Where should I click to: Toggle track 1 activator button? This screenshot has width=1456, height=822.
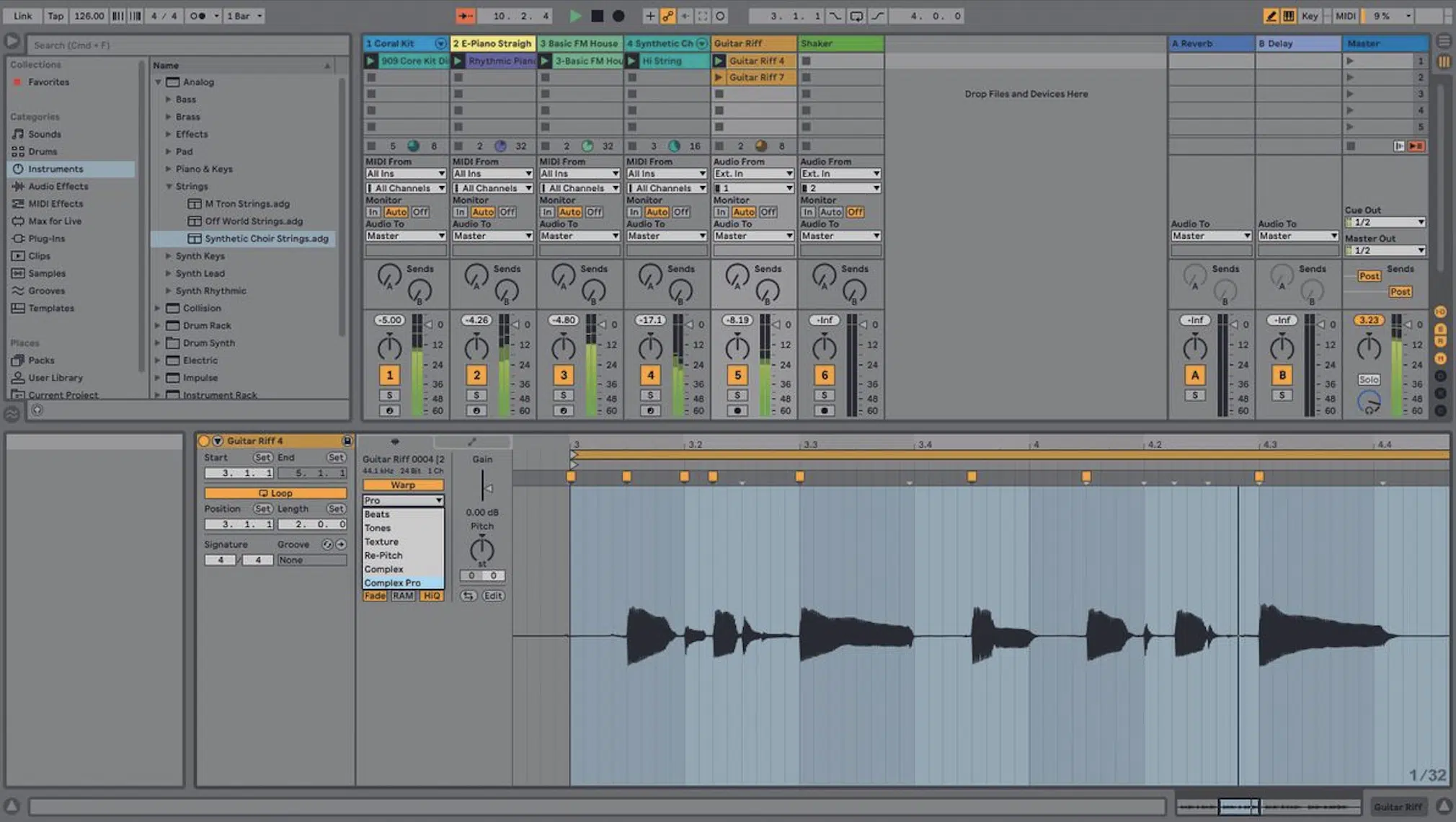pos(390,375)
